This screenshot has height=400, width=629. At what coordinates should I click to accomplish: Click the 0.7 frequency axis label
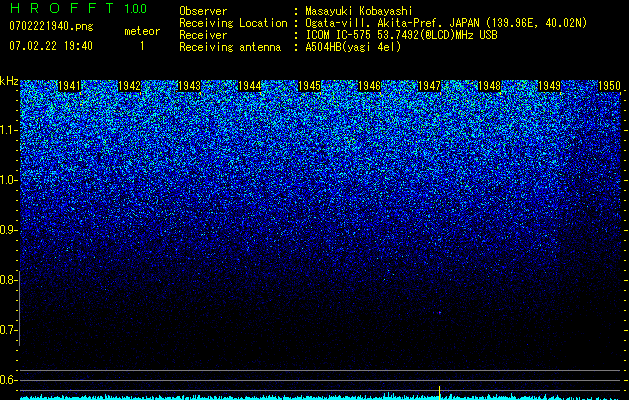click(x=7, y=330)
